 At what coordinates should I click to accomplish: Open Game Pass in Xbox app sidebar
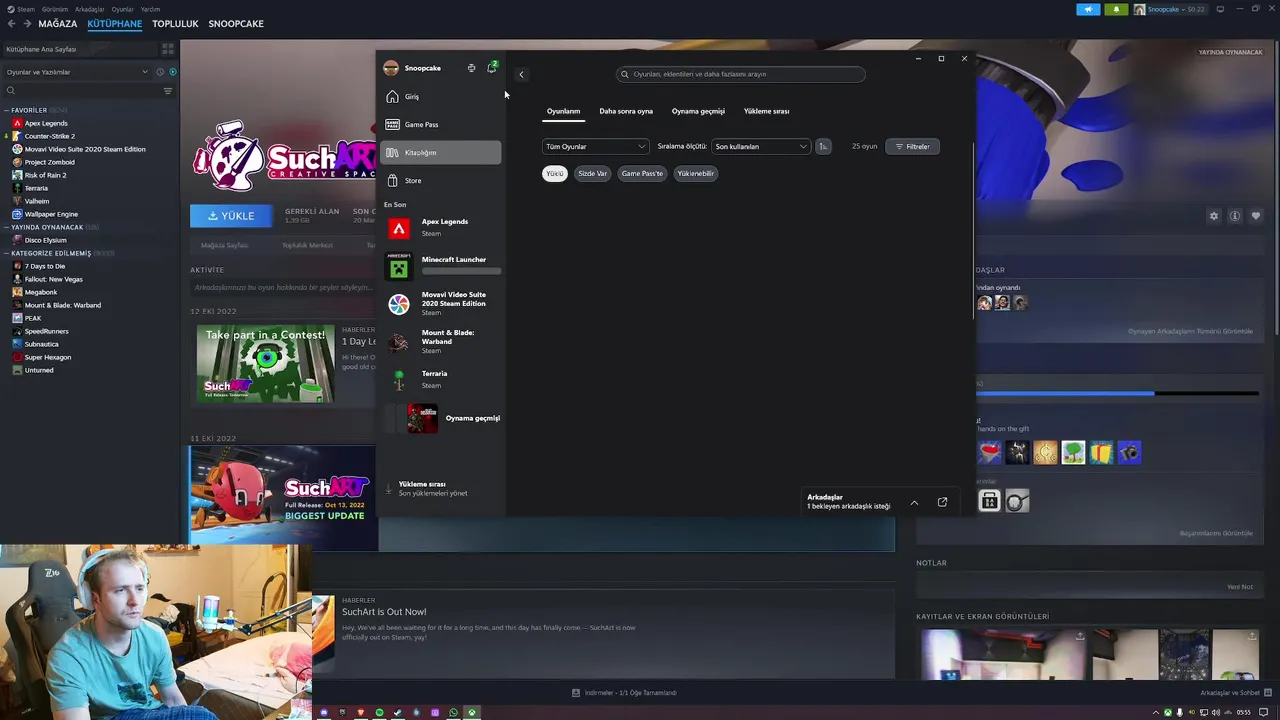coord(441,125)
